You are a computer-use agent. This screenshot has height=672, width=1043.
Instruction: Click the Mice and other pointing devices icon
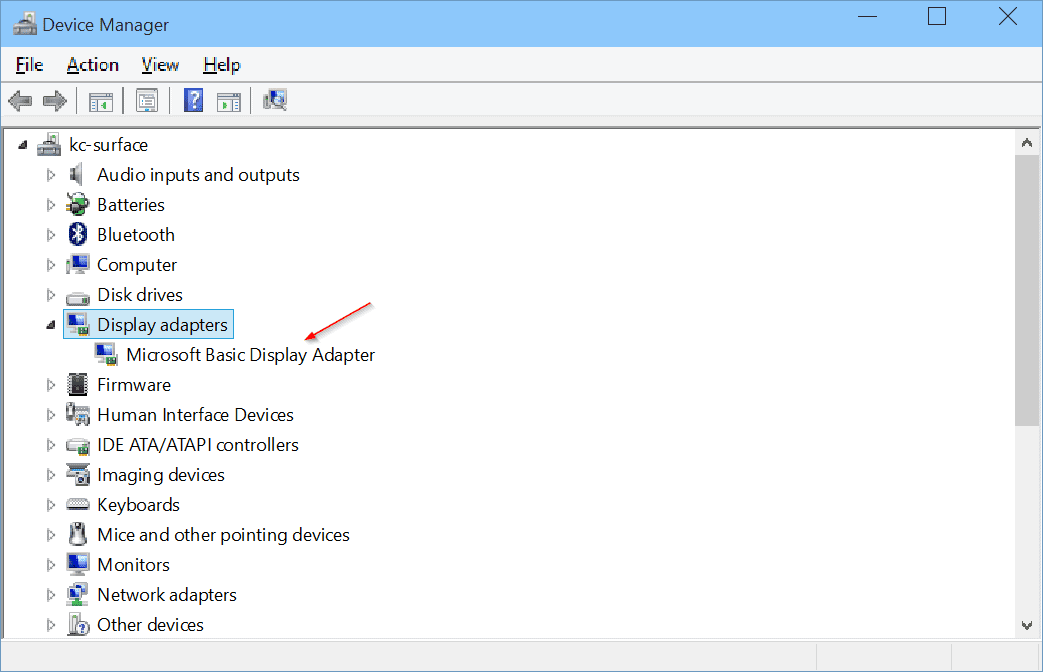(78, 534)
